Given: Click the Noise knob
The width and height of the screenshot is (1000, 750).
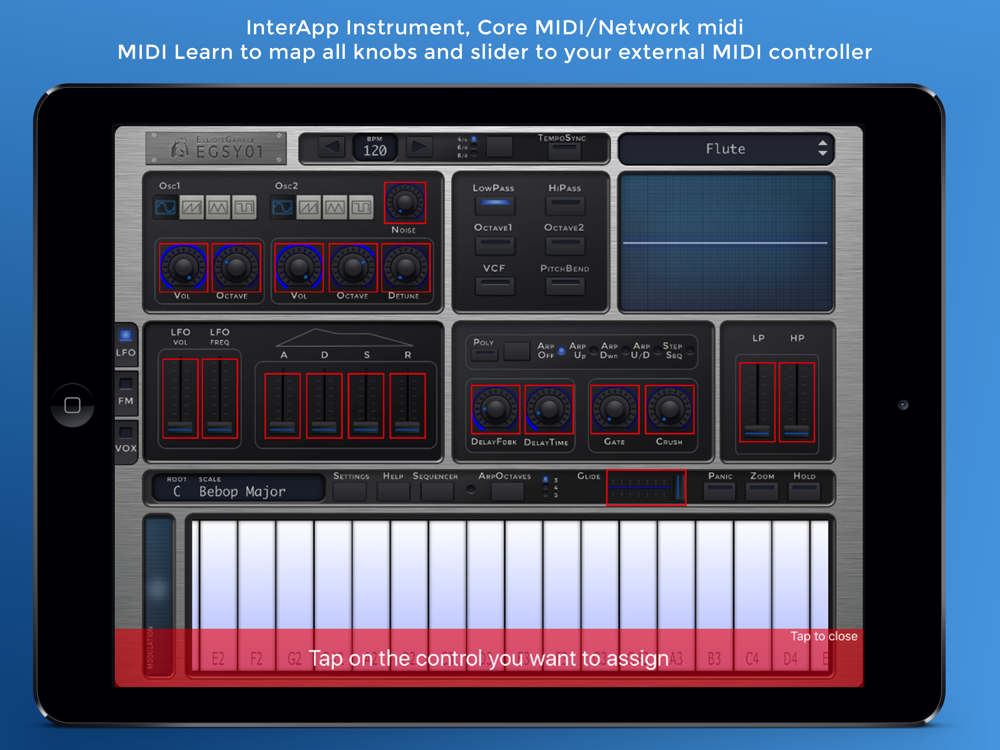Looking at the screenshot, I should click(405, 202).
